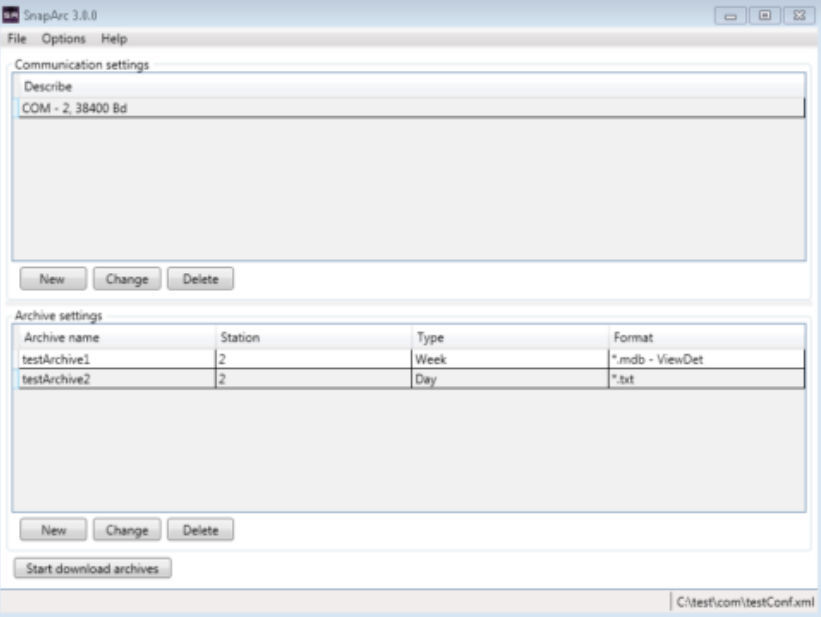This screenshot has height=617, width=821.
Task: Open the Help menu
Action: 114,39
